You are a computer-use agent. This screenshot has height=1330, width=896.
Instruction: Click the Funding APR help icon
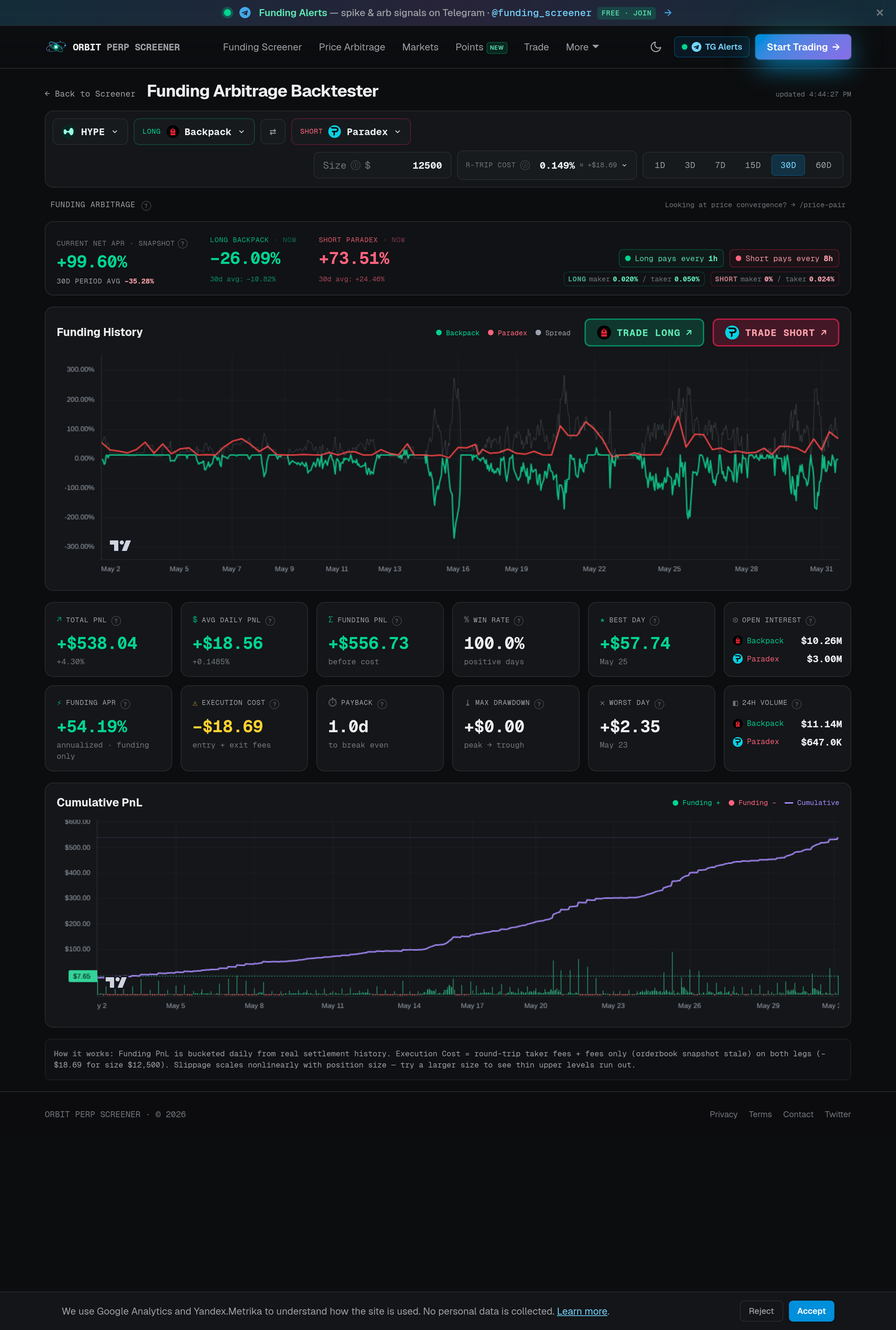pyautogui.click(x=125, y=704)
